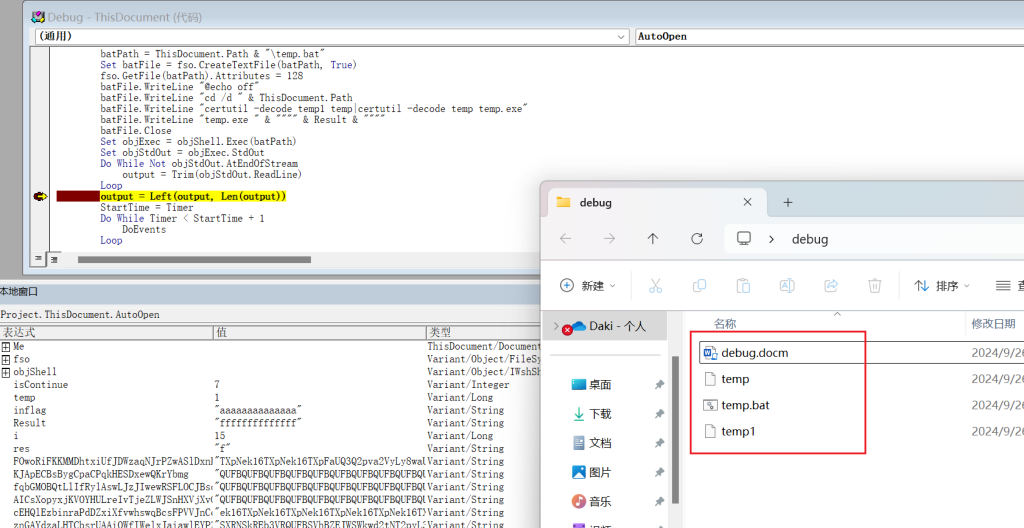Click the highlighted output = Left(output...) line
Image resolution: width=1024 pixels, height=528 pixels.
click(193, 197)
